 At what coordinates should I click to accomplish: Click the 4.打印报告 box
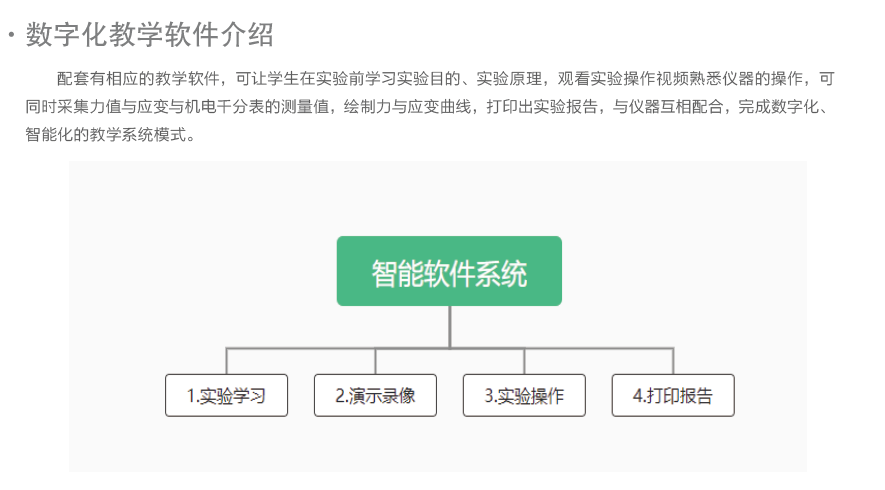click(673, 396)
